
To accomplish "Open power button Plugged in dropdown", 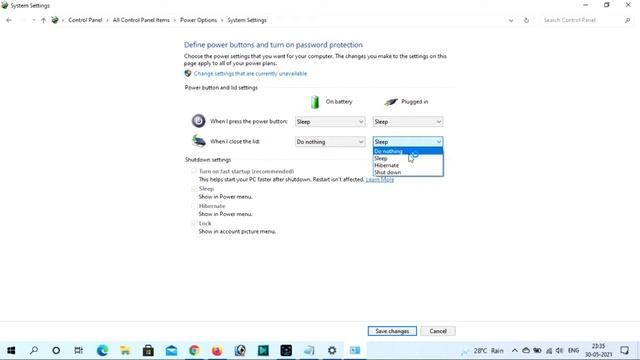I will click(x=408, y=122).
